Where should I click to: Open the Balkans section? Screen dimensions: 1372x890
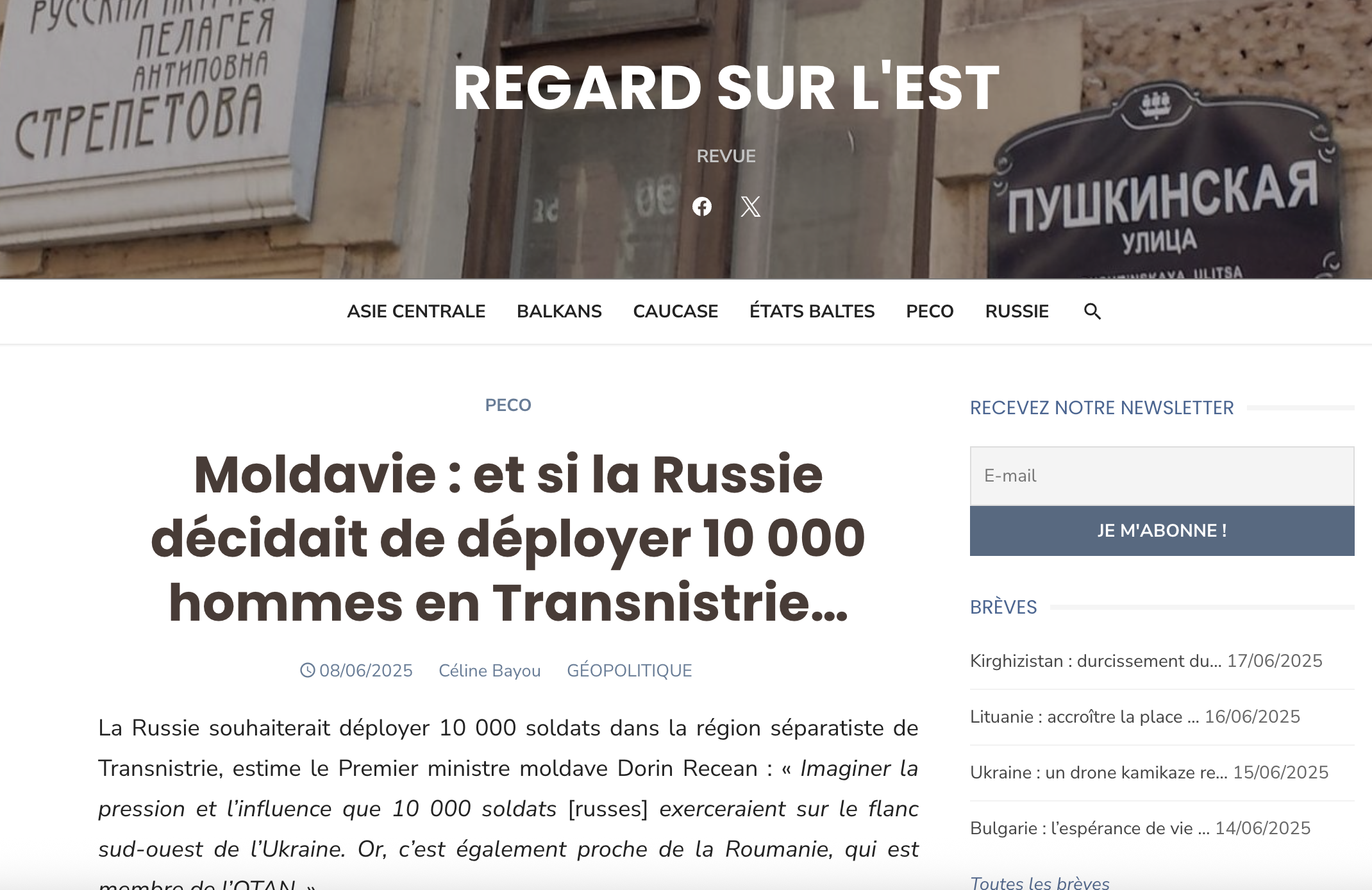[559, 312]
